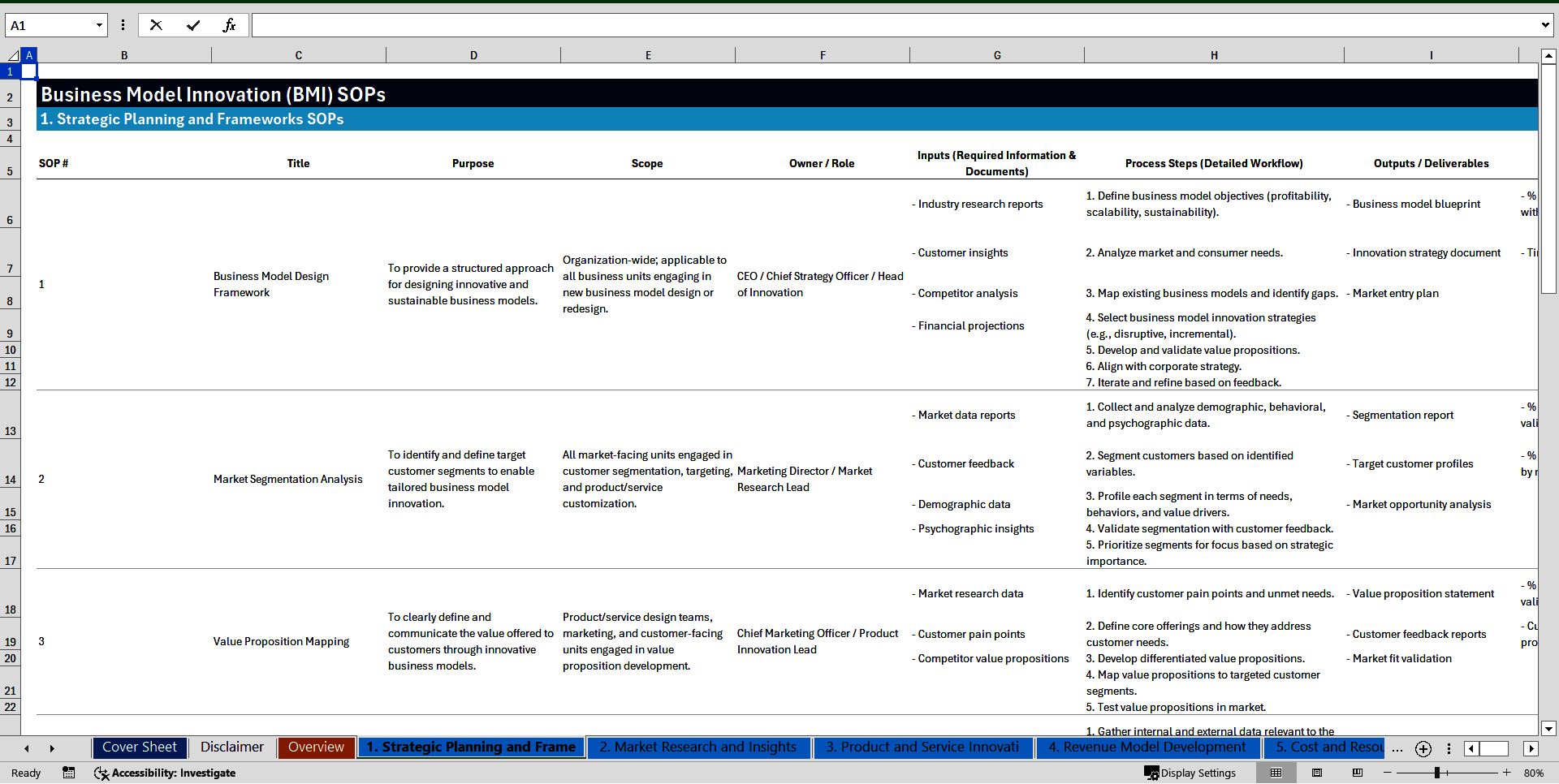Click the Insert Function (fx) icon
The width and height of the screenshot is (1559, 784).
pos(230,24)
